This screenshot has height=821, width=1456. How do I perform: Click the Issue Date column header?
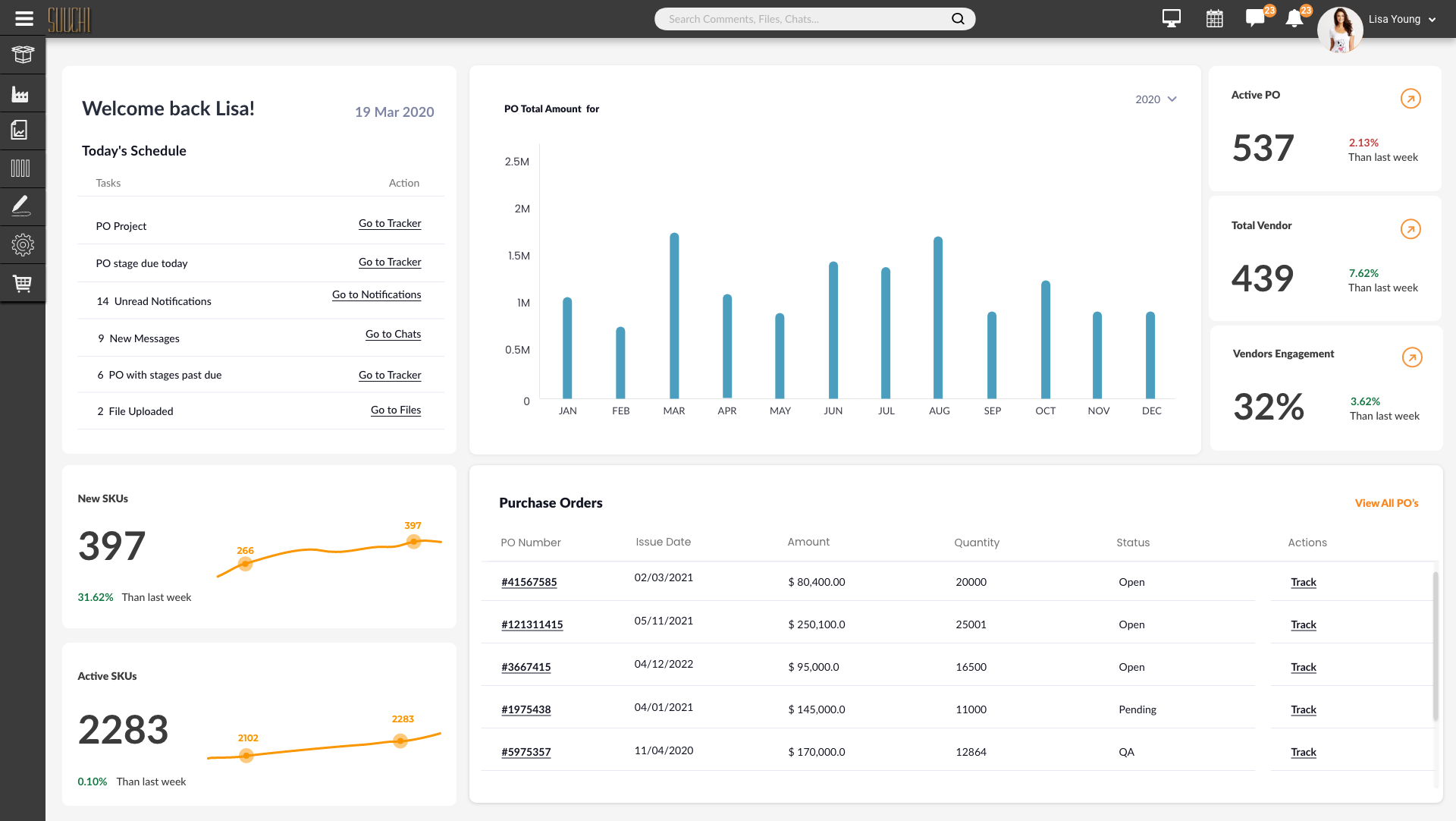pyautogui.click(x=663, y=542)
